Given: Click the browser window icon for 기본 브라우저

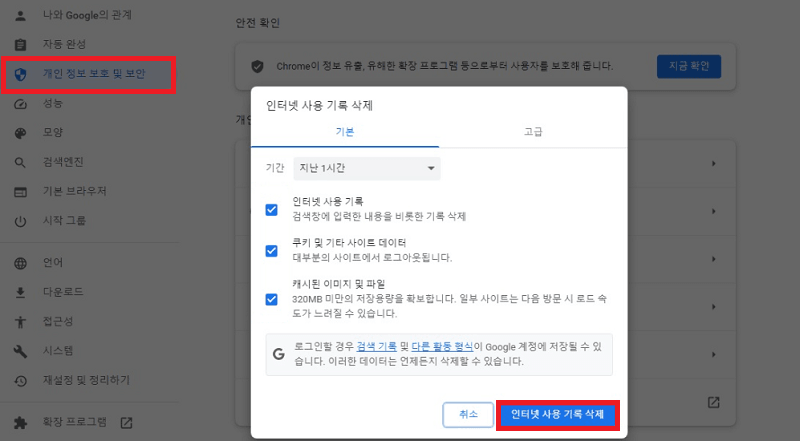Looking at the screenshot, I should (20, 192).
